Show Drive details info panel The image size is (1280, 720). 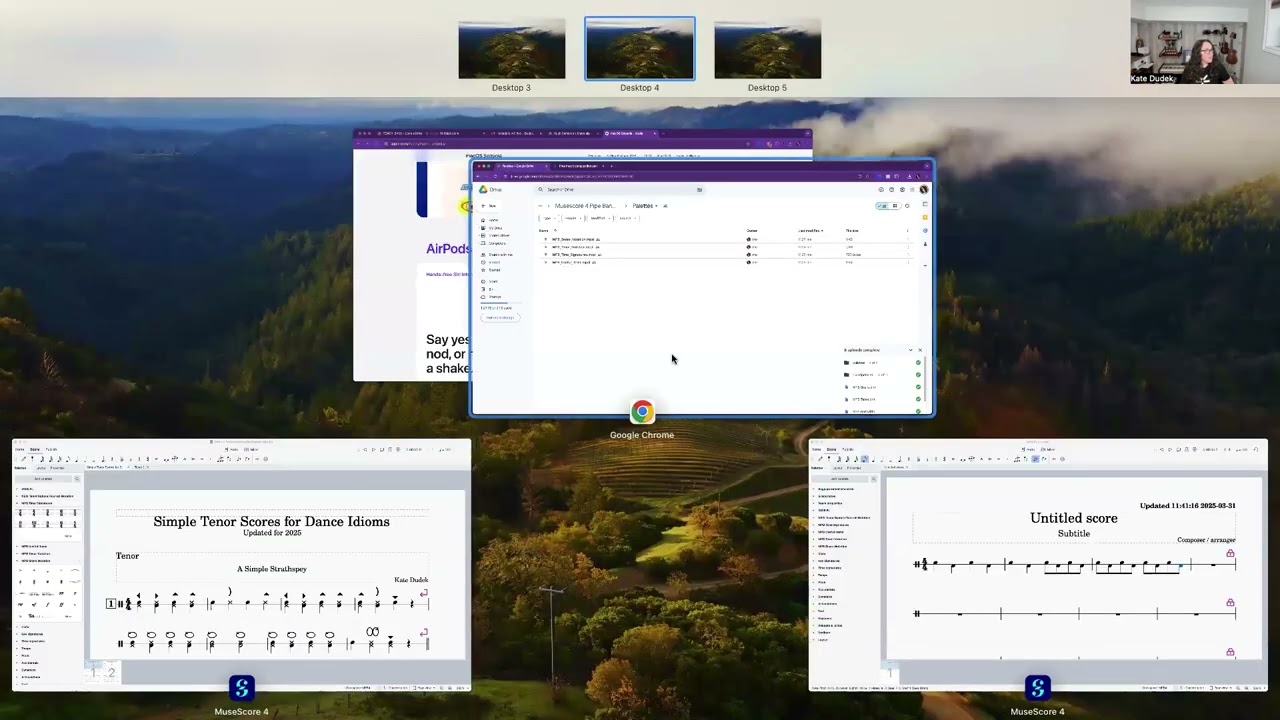907,206
